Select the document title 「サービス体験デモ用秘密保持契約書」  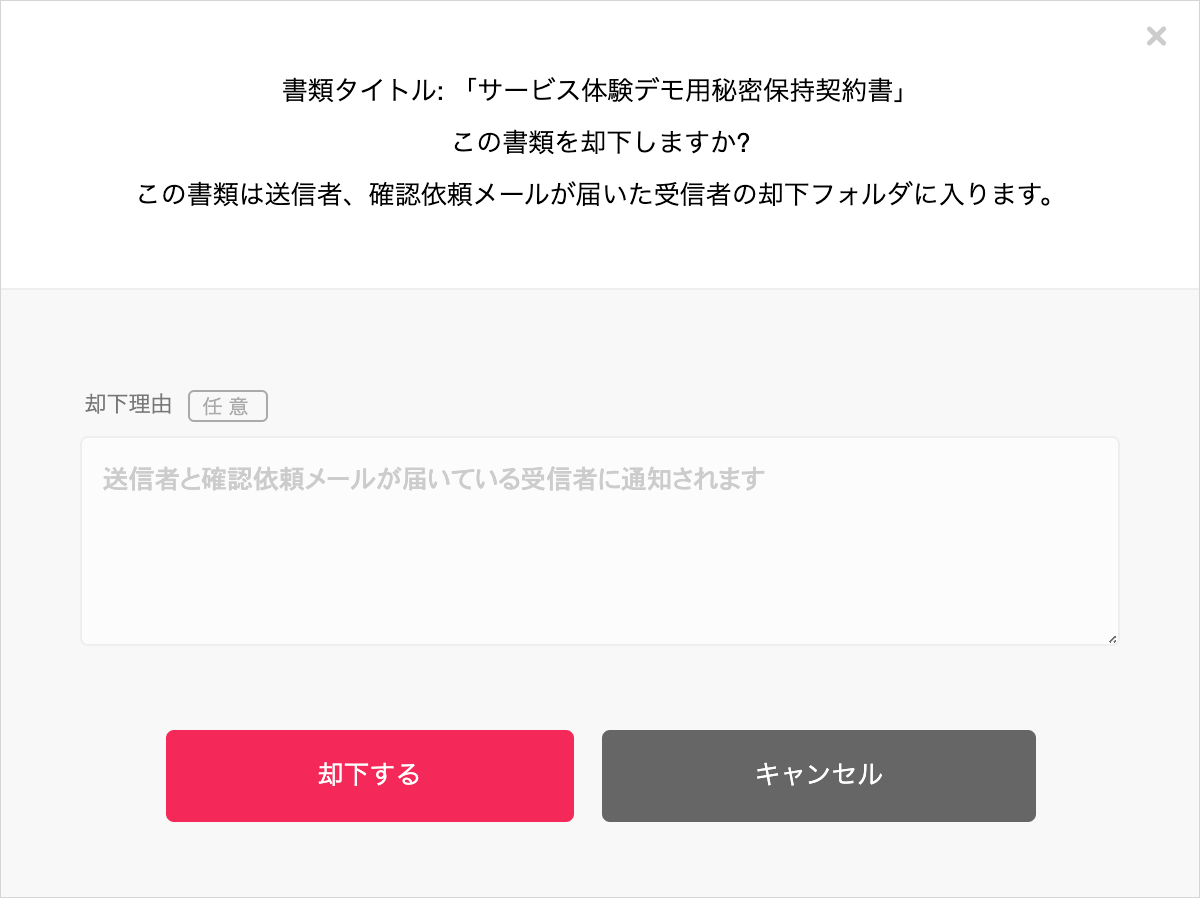click(685, 91)
